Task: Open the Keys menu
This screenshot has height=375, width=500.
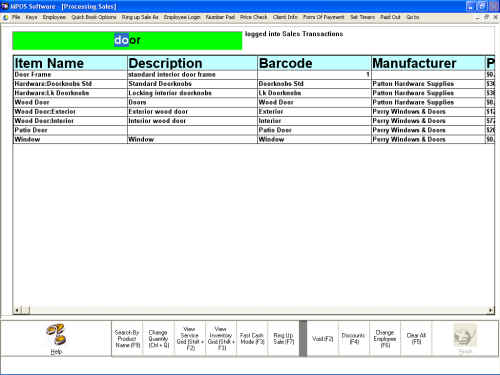Action: point(31,17)
